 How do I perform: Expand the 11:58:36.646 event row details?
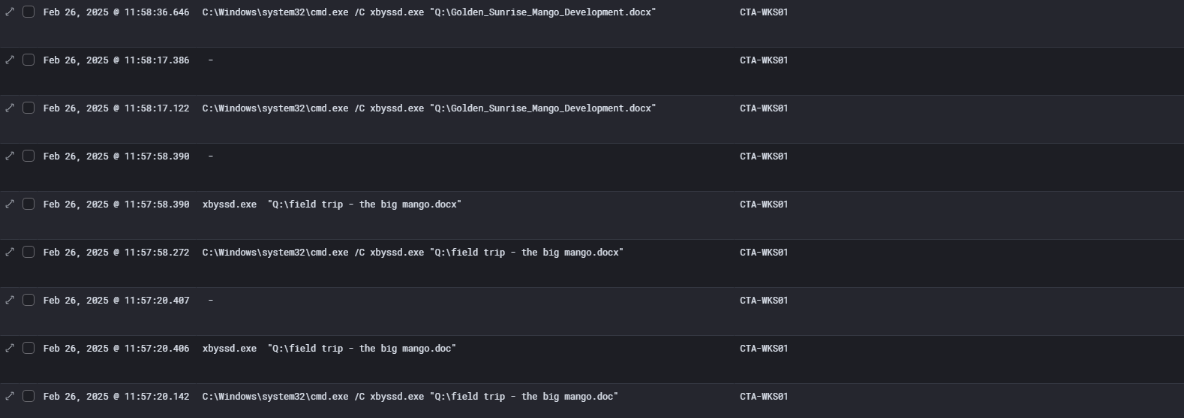click(10, 12)
